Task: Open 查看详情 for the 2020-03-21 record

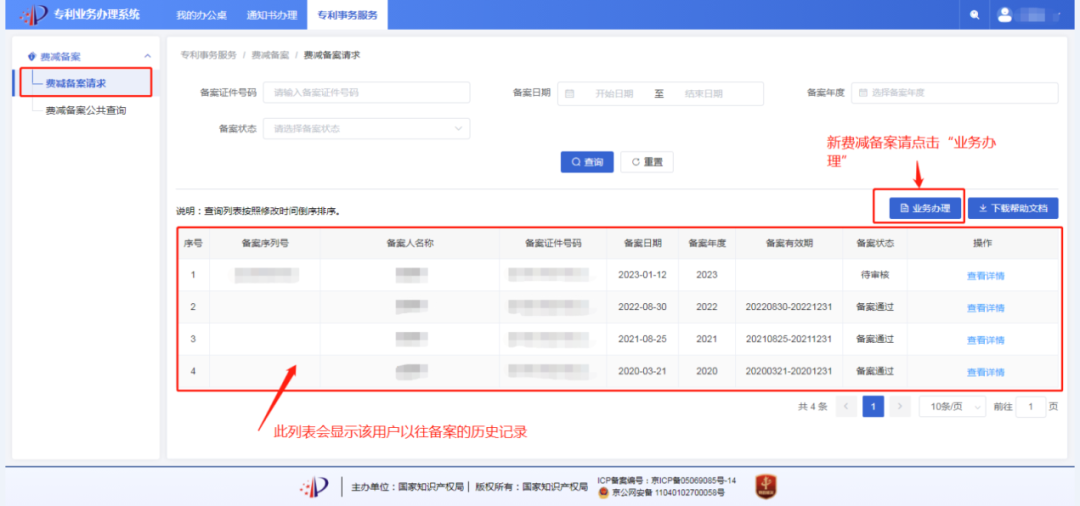Action: 986,372
